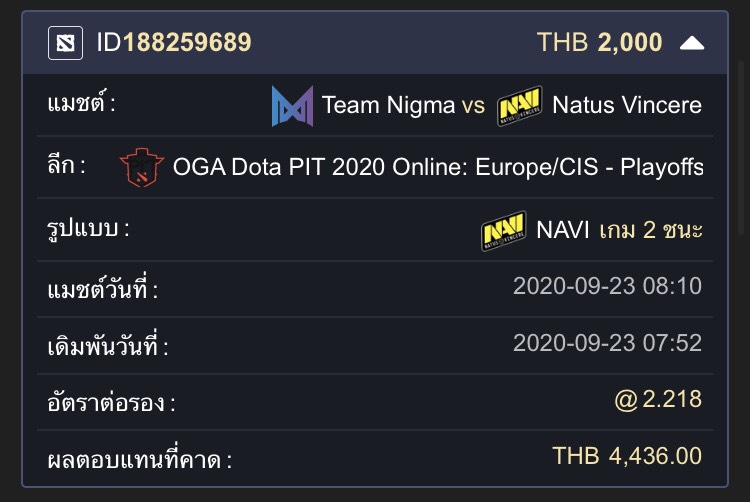
Task: Click the match date 2020-09-23 08:10
Action: pos(607,286)
